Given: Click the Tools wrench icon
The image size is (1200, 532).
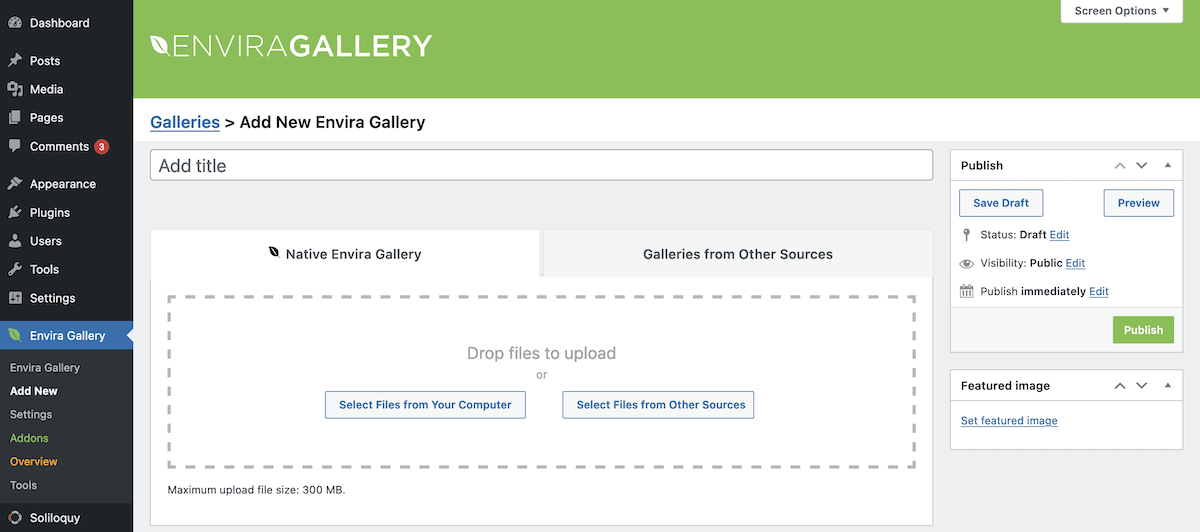Looking at the screenshot, I should click(15, 269).
